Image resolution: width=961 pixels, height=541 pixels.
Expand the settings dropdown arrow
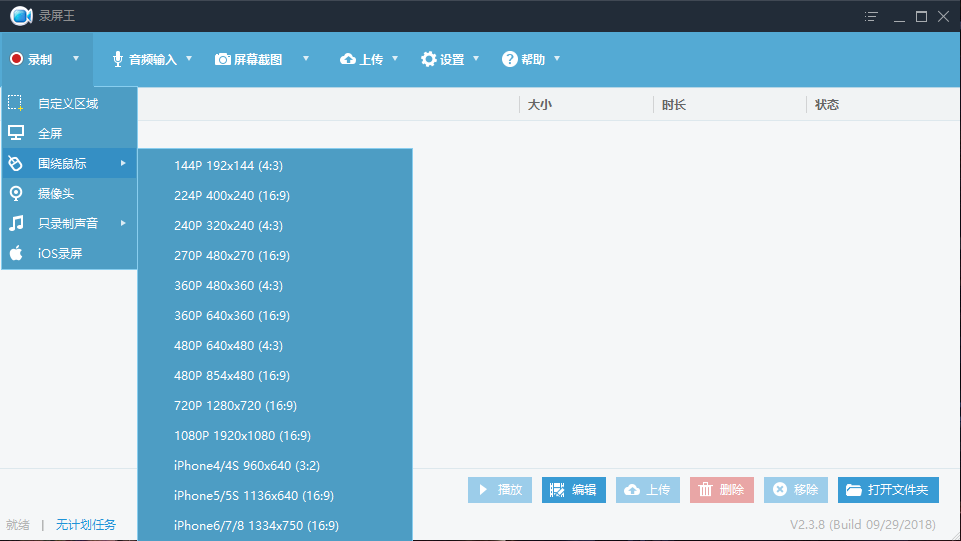[476, 59]
